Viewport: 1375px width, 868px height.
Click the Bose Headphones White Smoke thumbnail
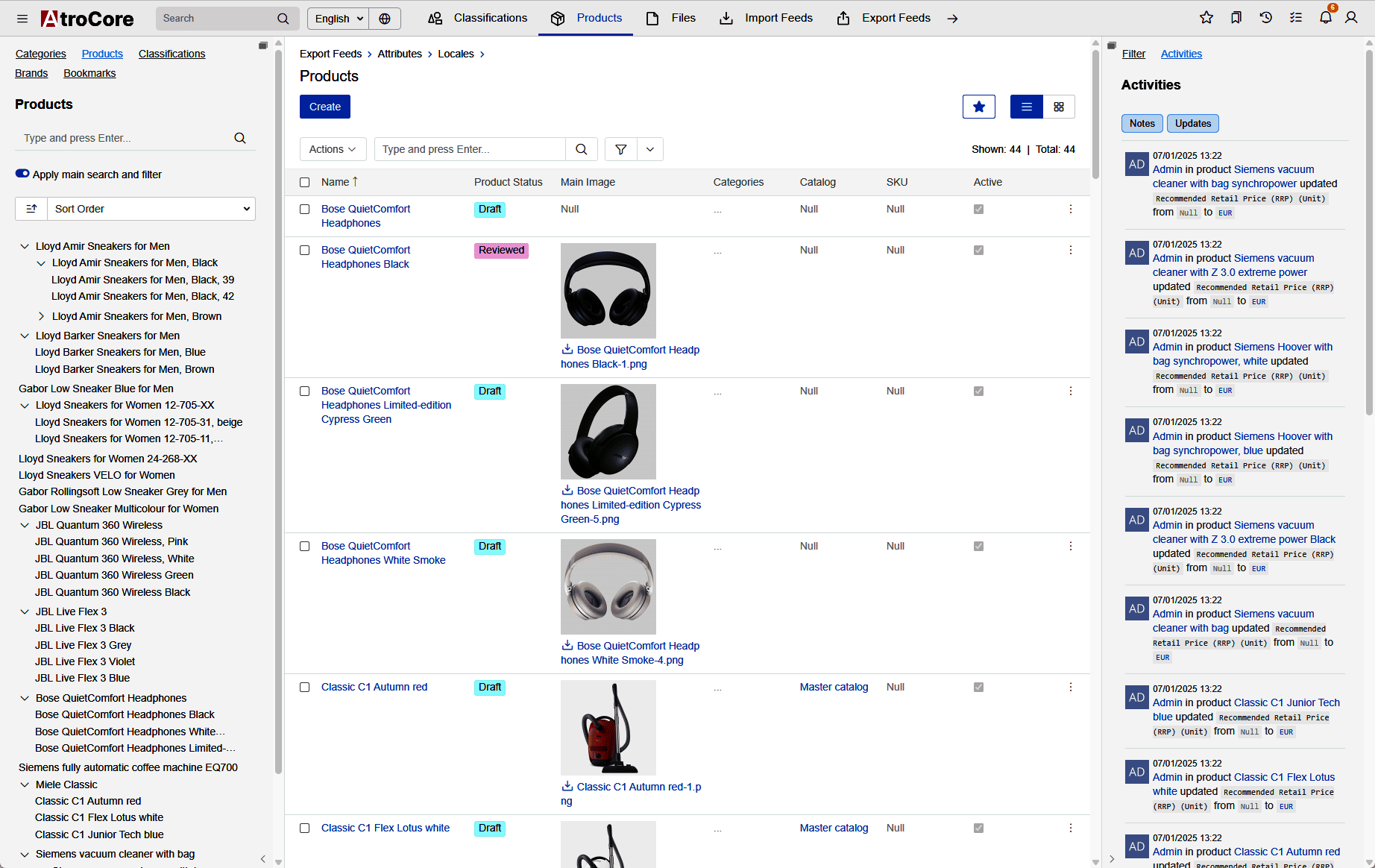coord(608,587)
